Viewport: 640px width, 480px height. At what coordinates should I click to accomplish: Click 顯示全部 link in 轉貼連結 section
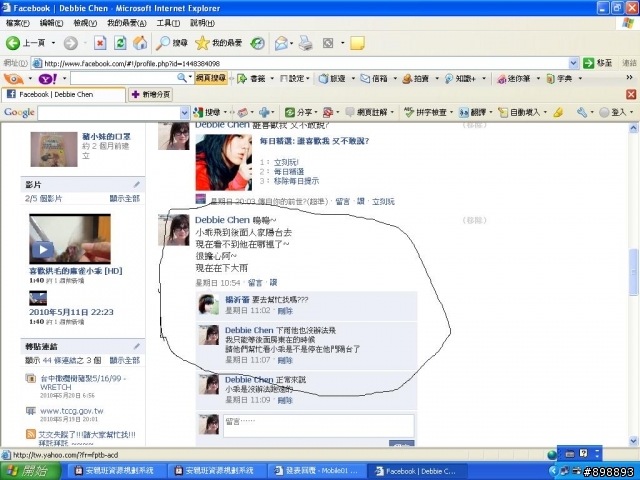pyautogui.click(x=124, y=360)
